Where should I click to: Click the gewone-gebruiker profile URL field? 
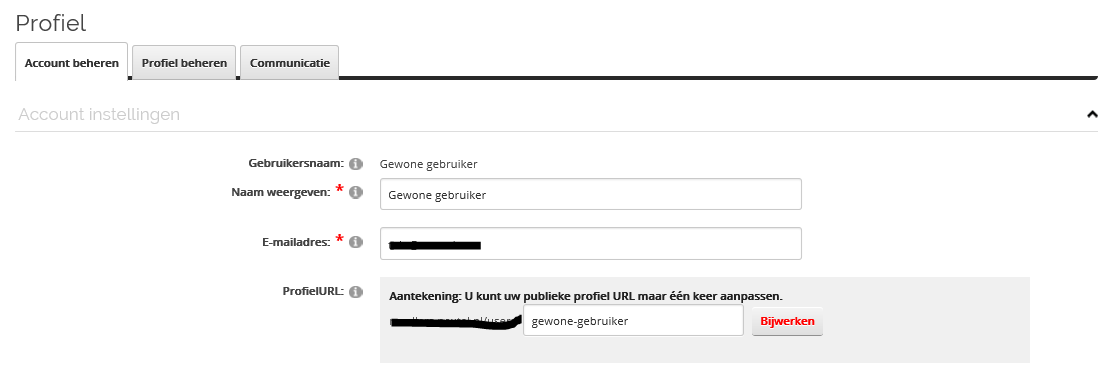(x=633, y=321)
